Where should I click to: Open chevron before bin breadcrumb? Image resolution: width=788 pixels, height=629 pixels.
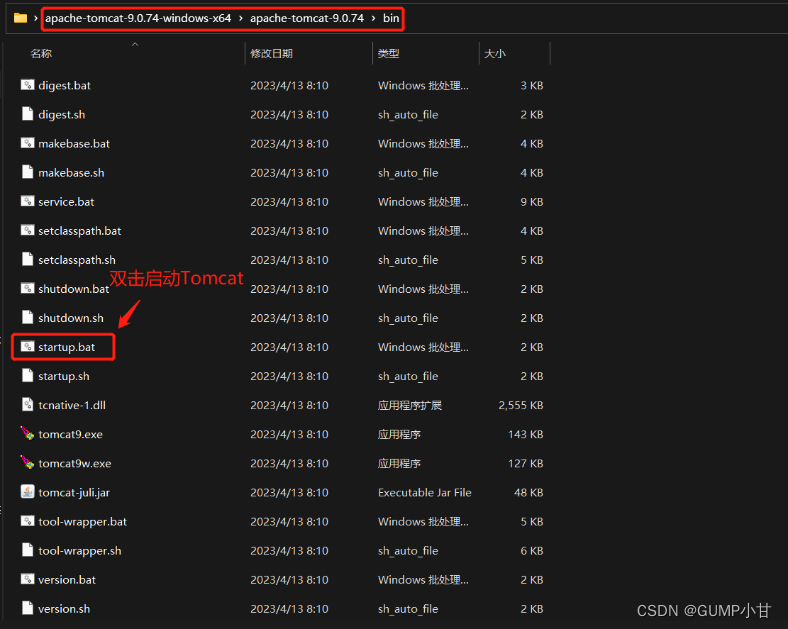(x=373, y=18)
